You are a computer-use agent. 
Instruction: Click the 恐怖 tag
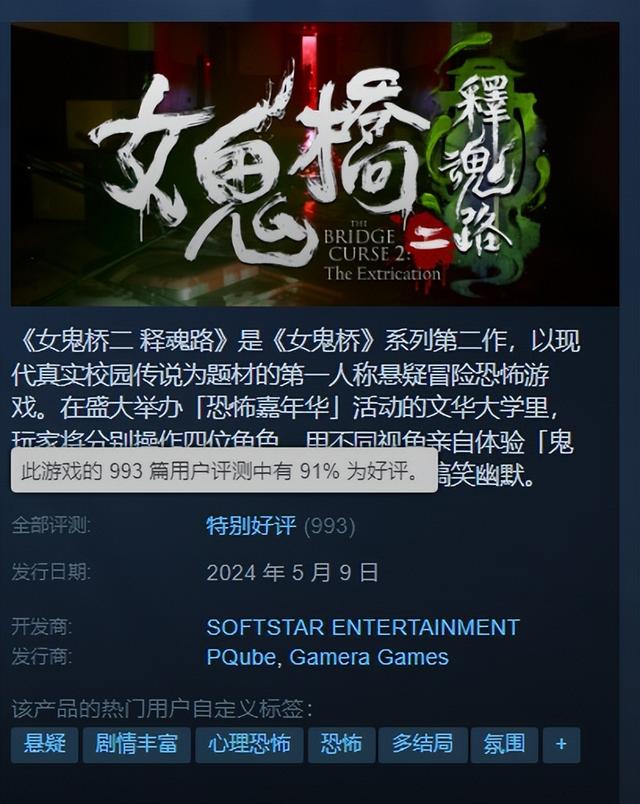341,744
